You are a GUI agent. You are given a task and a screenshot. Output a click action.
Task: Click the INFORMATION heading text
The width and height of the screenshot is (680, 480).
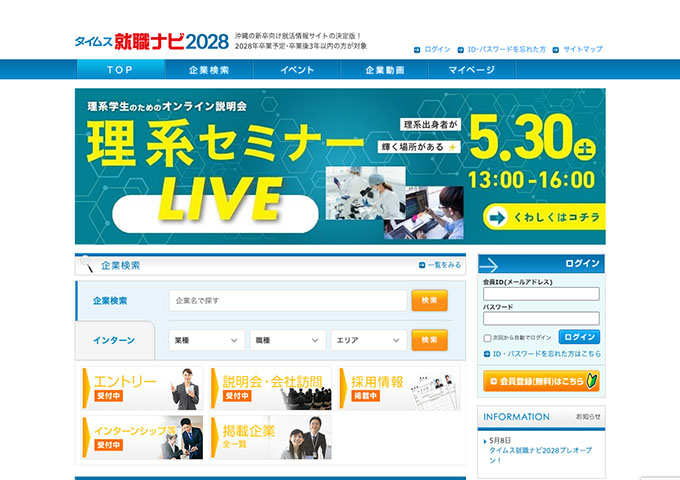pyautogui.click(x=516, y=417)
